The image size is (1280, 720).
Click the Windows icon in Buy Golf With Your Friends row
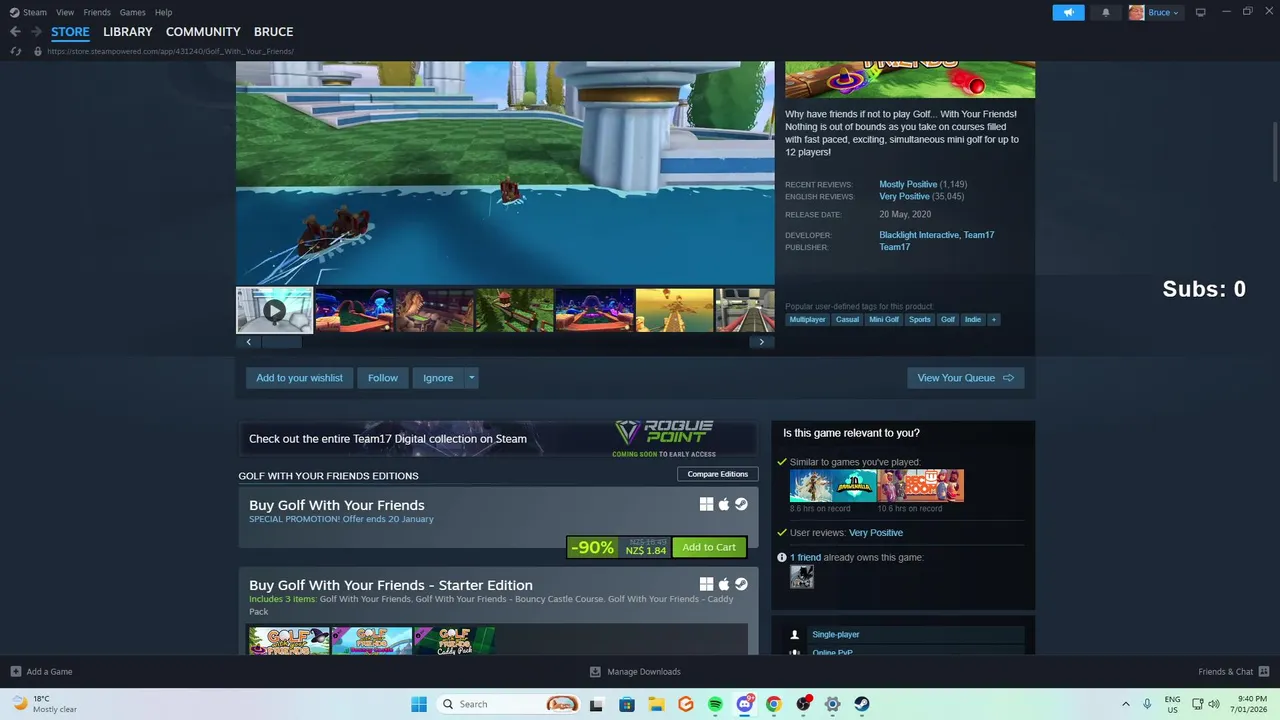tap(706, 504)
